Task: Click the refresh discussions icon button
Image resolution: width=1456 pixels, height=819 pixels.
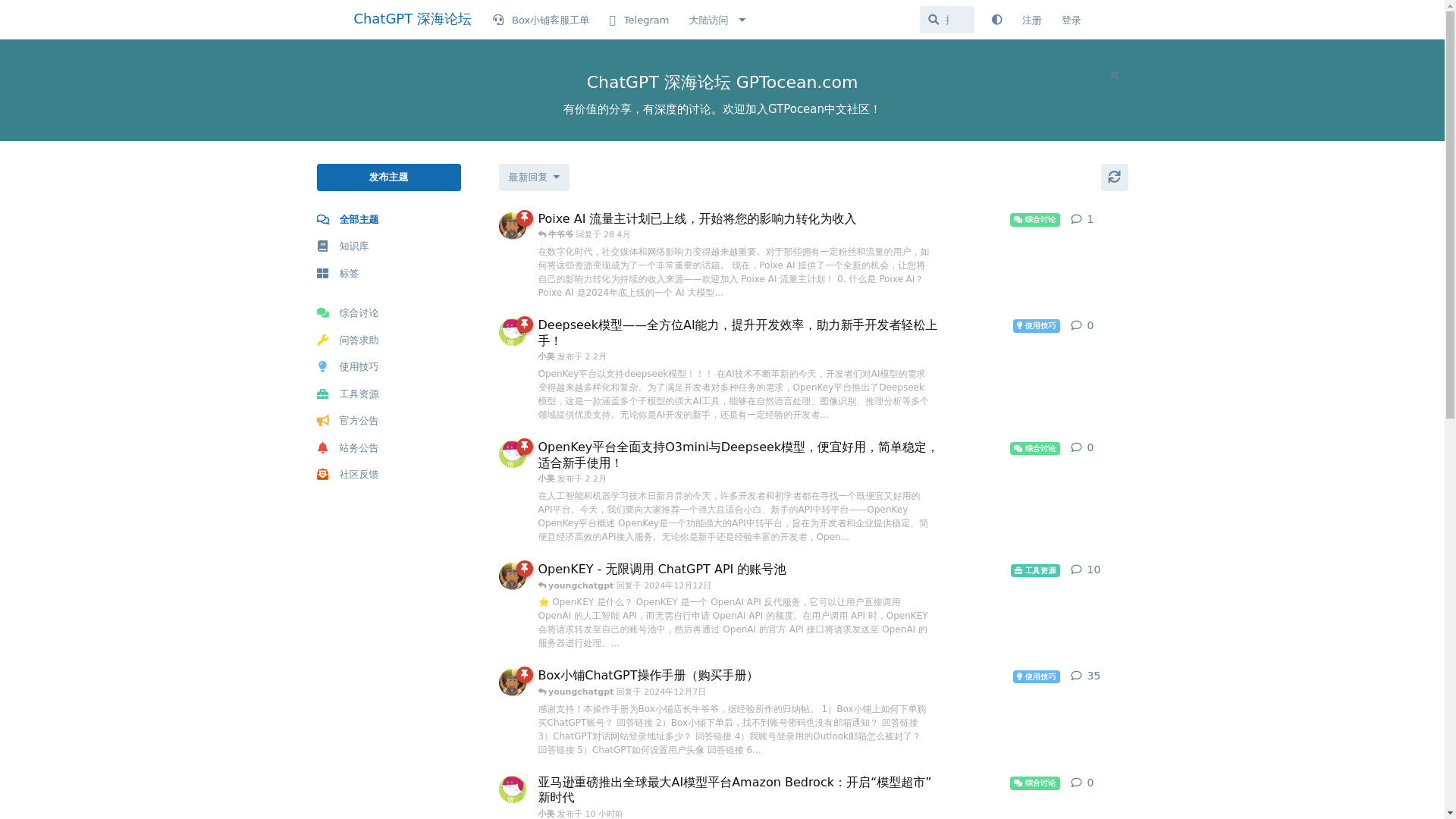Action: click(1114, 177)
